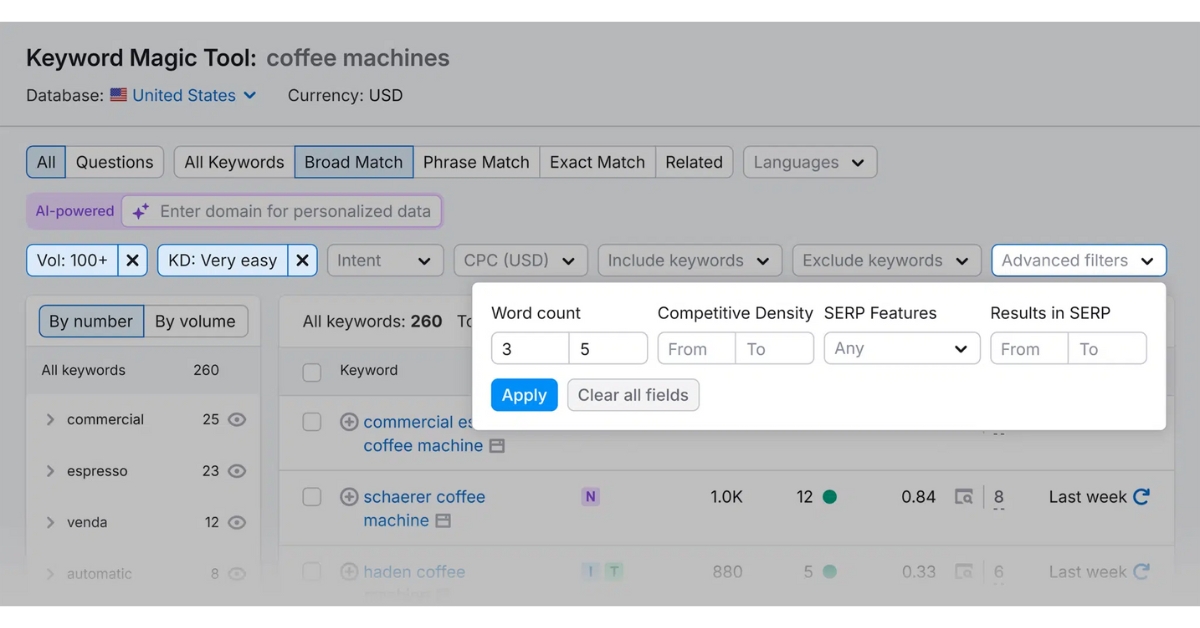Click the plus icon beside haden coffee

[349, 572]
